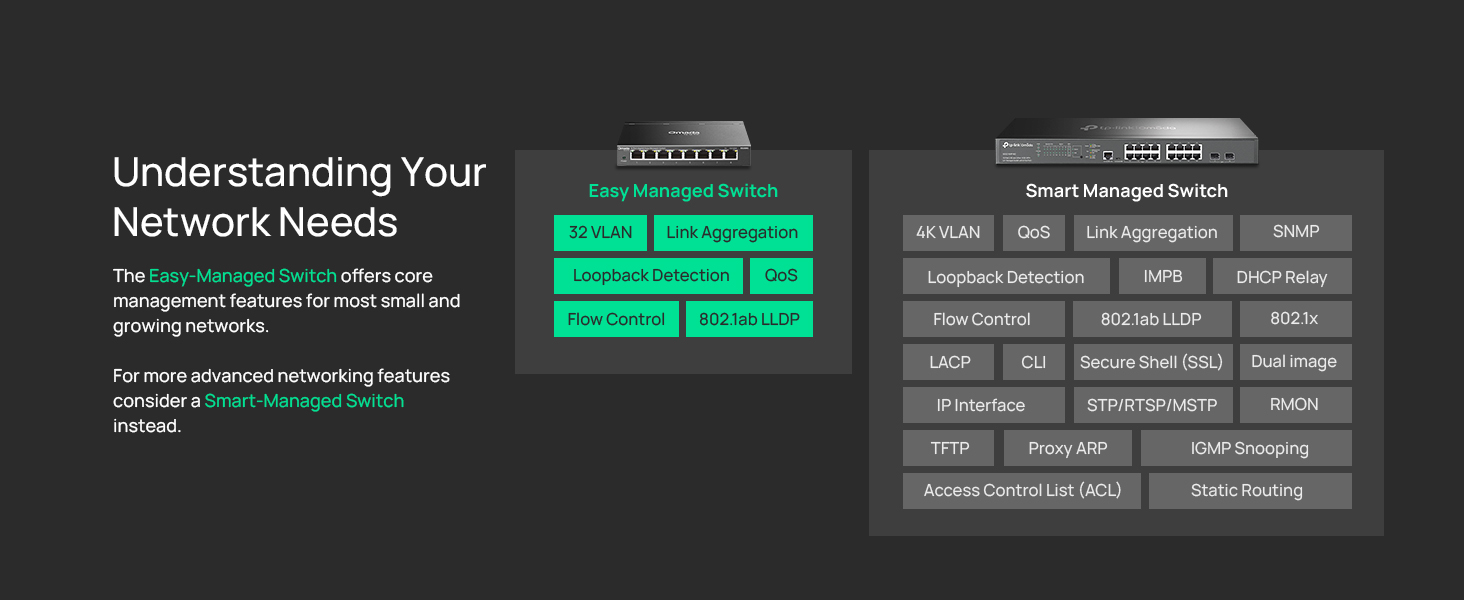Screen dimensions: 1464x600
Task: Select the gray 4K VLAN tag
Action: [x=949, y=233]
